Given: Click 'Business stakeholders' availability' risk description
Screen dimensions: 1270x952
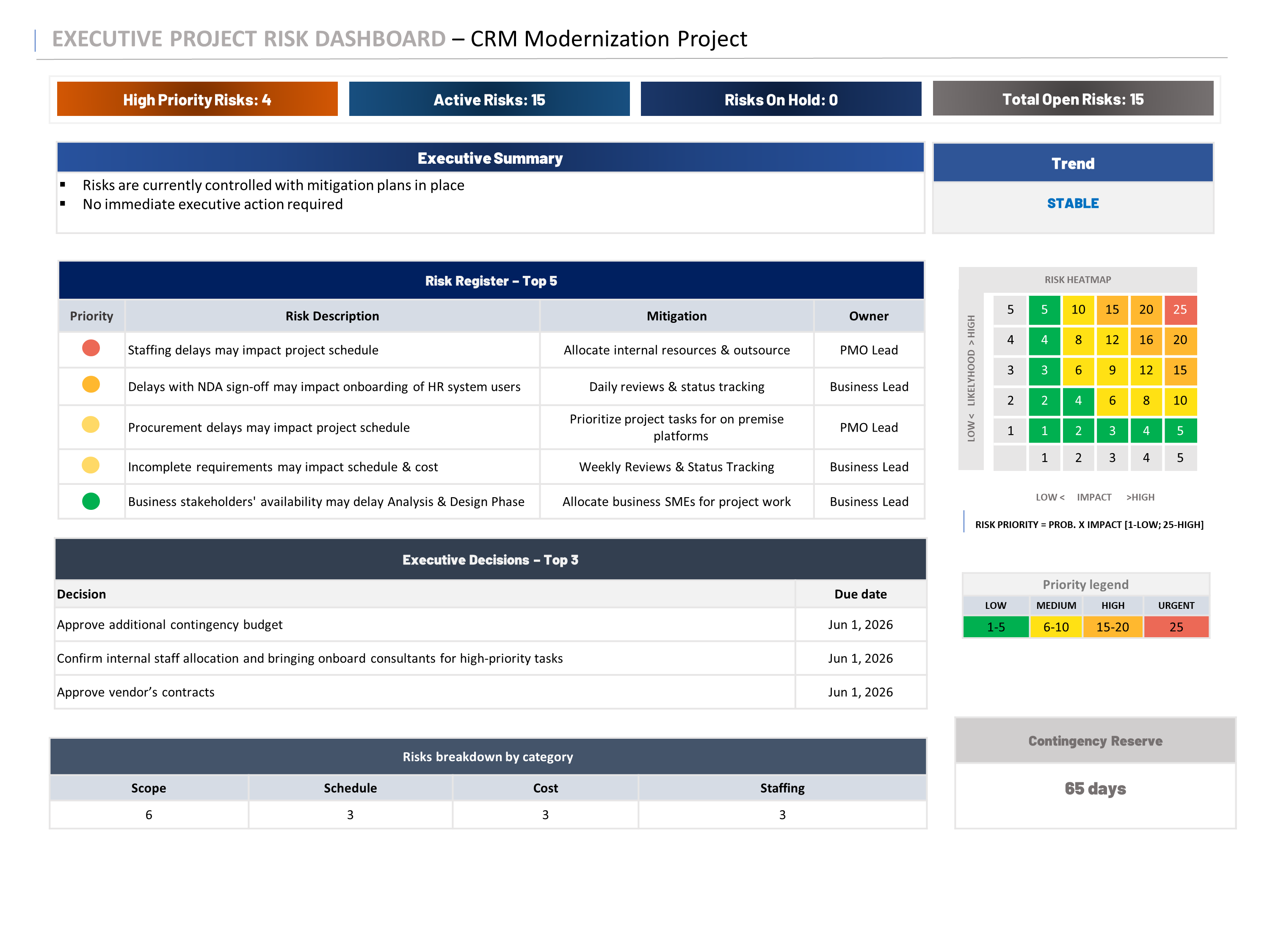Looking at the screenshot, I should coord(326,501).
